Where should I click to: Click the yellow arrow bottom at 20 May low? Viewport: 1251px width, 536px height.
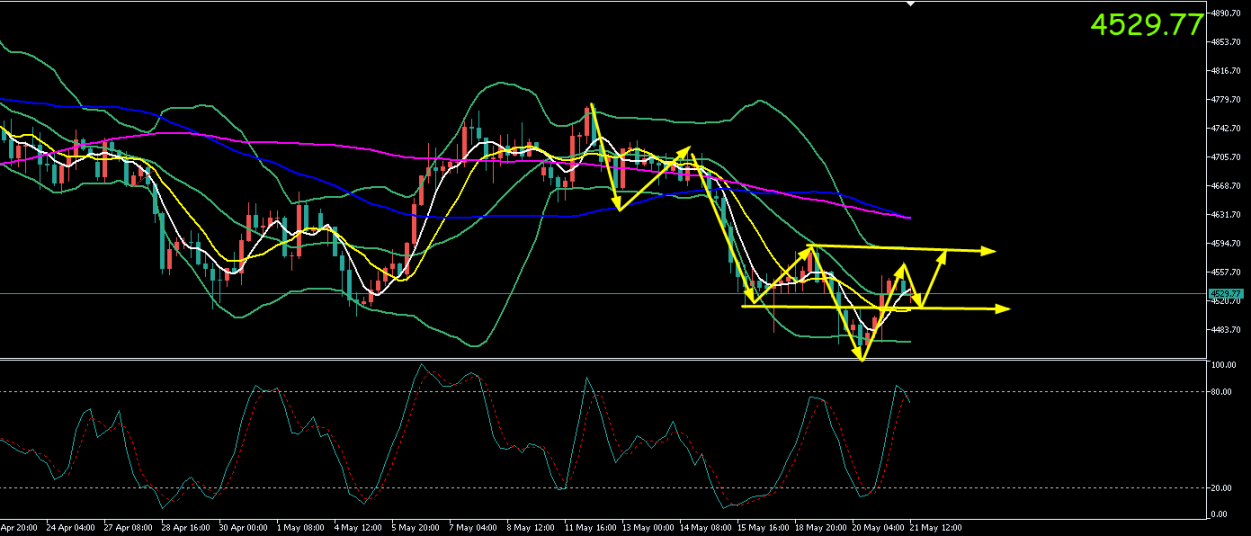[861, 355]
